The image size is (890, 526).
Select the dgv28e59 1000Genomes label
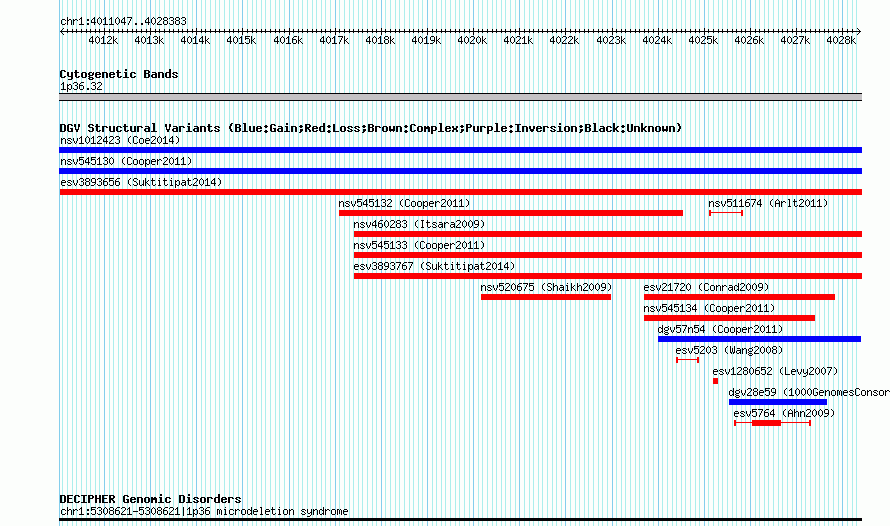pos(809,392)
